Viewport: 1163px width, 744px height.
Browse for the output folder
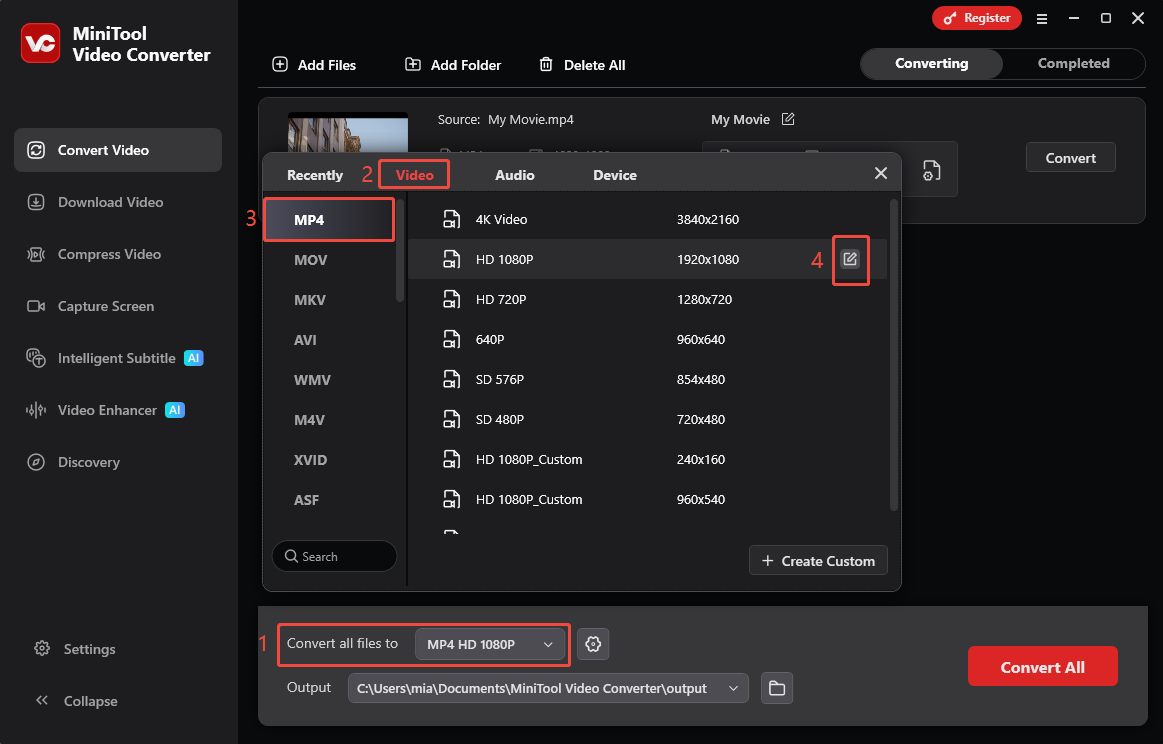pyautogui.click(x=777, y=688)
